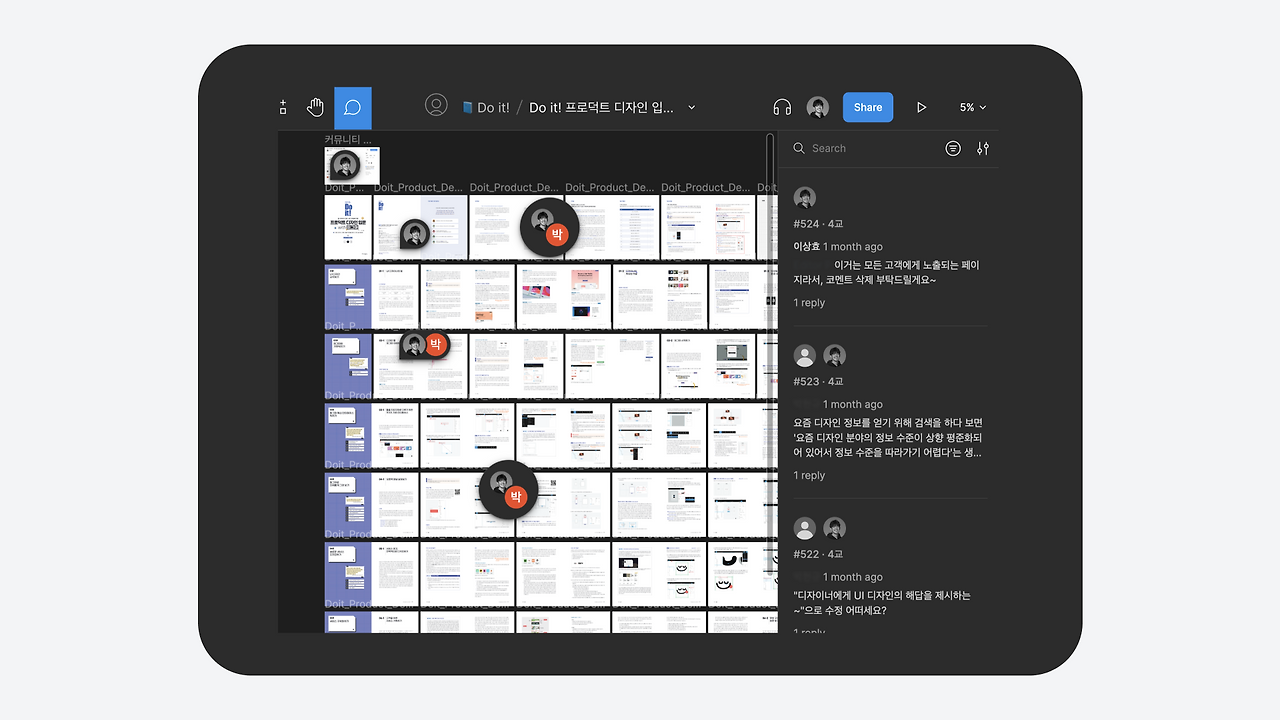The height and width of the screenshot is (720, 1280).
Task: Click author name 이상효
Action: tap(806, 247)
